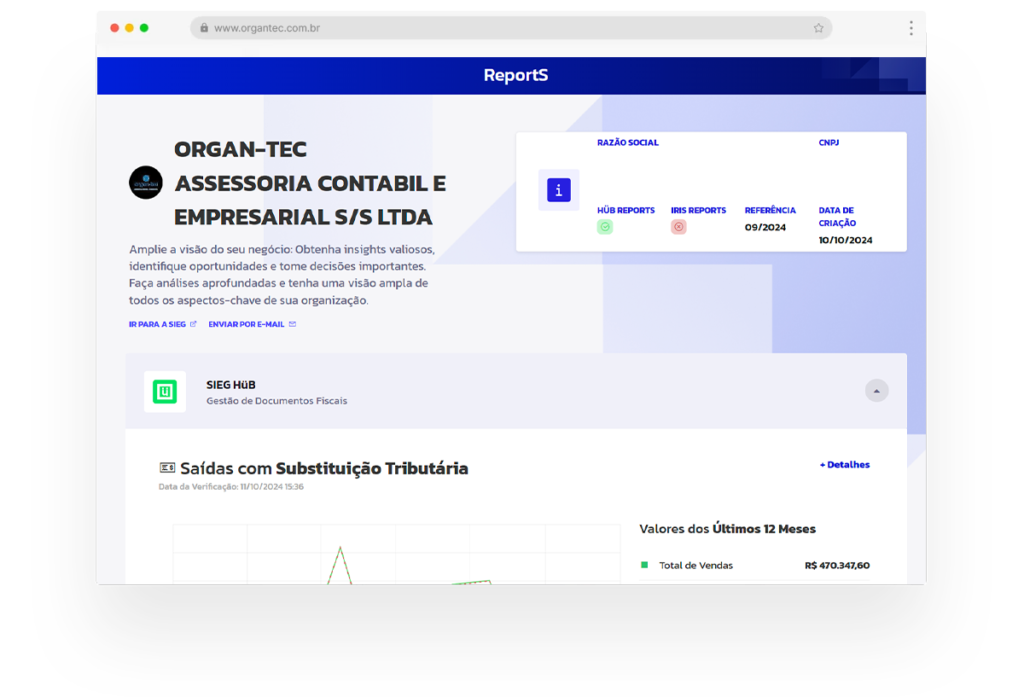The image size is (1024, 697).
Task: Click the www.organtec.com.br address field
Action: [511, 28]
